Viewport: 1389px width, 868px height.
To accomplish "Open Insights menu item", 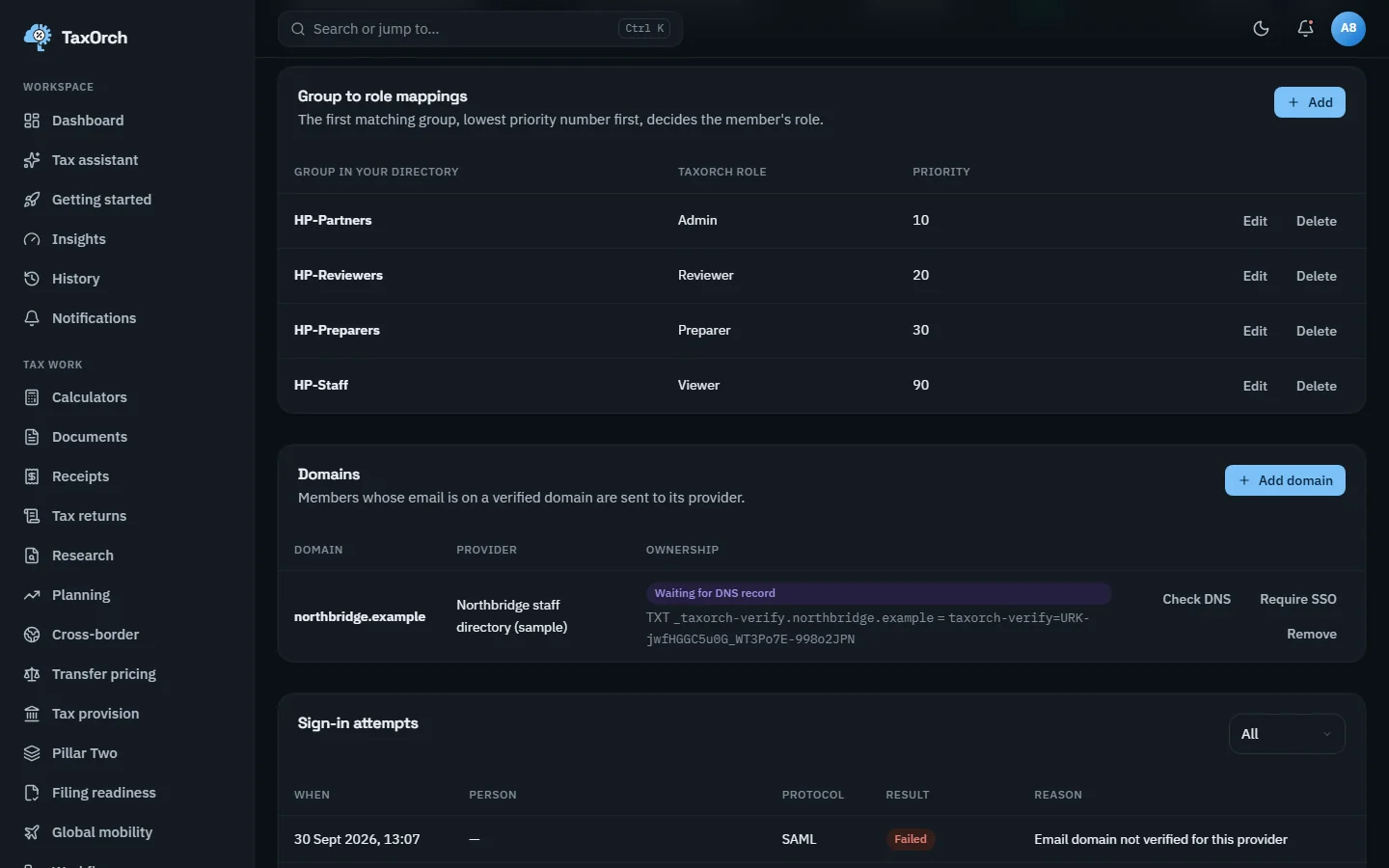I will [79, 239].
